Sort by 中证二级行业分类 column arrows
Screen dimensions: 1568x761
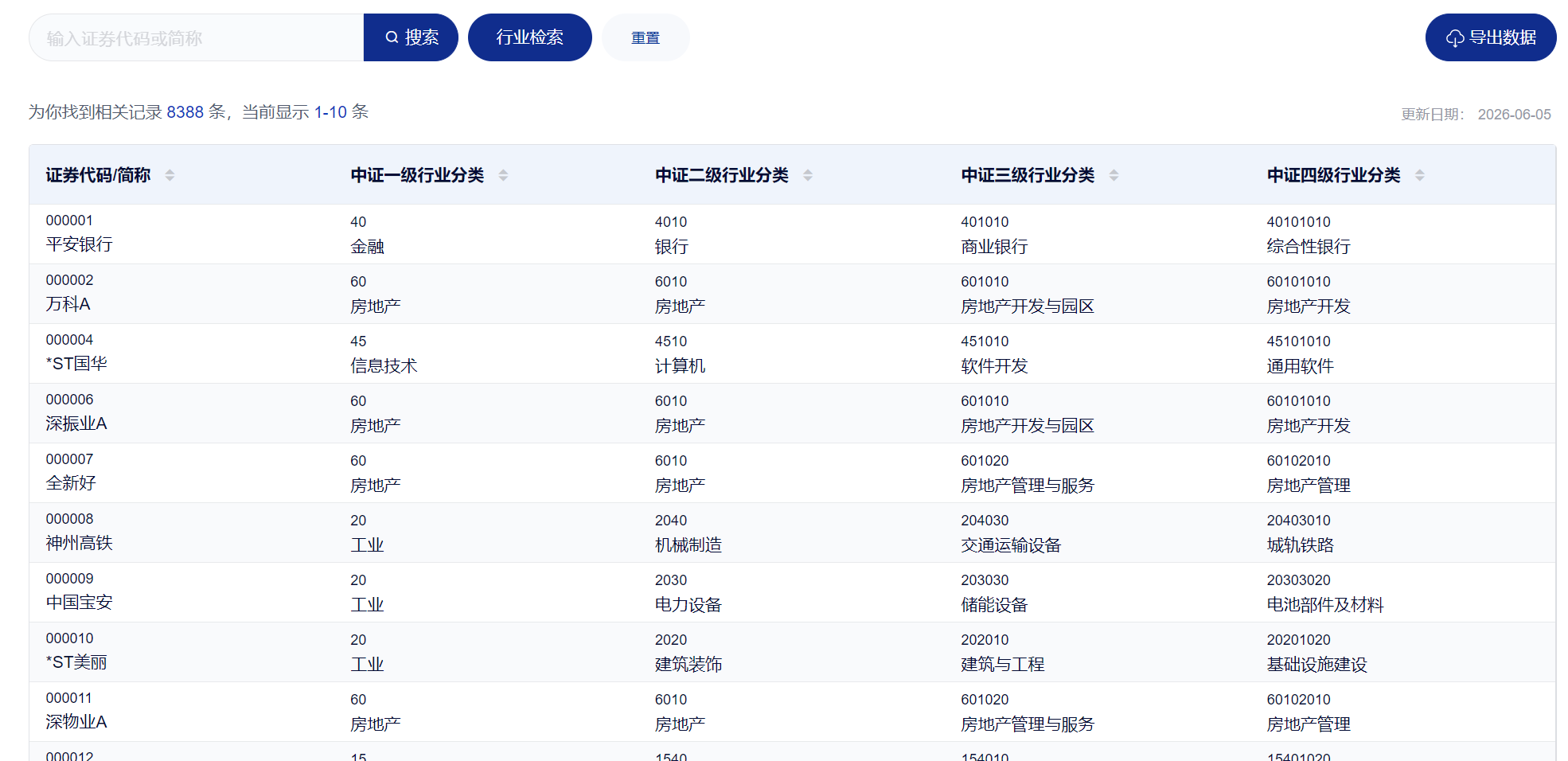[808, 175]
